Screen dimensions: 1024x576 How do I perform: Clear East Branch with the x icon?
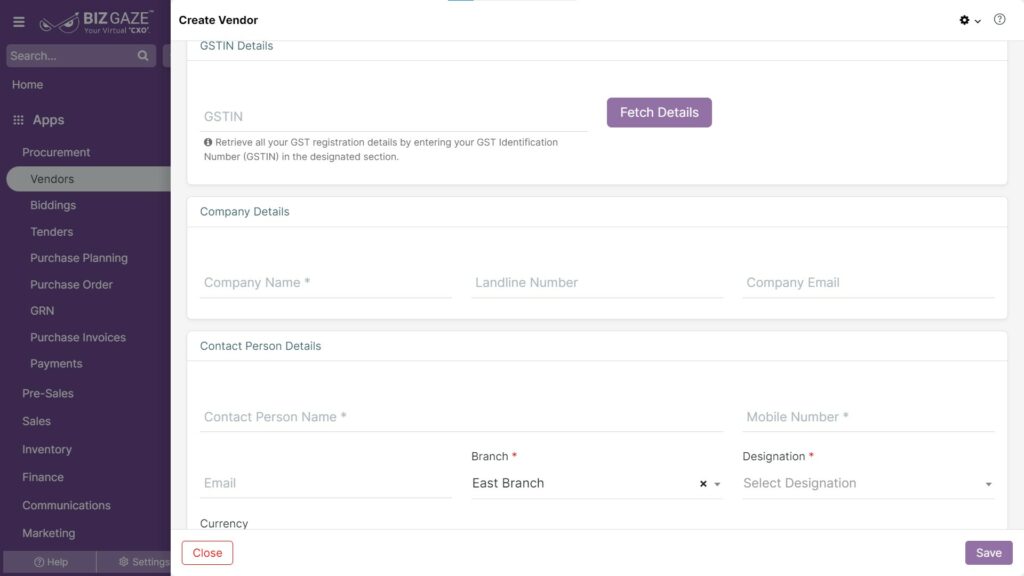click(703, 484)
